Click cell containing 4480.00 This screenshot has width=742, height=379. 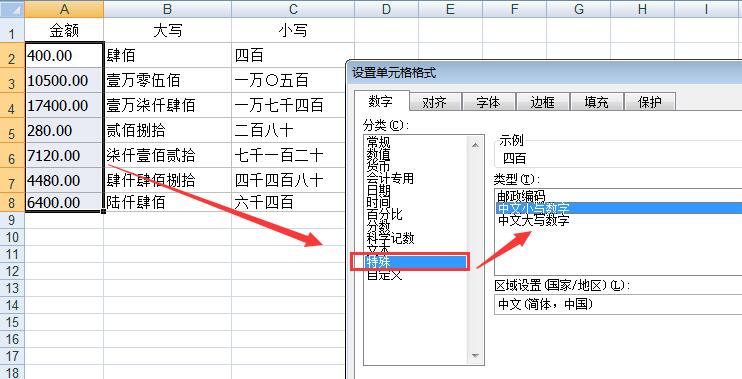(64, 180)
